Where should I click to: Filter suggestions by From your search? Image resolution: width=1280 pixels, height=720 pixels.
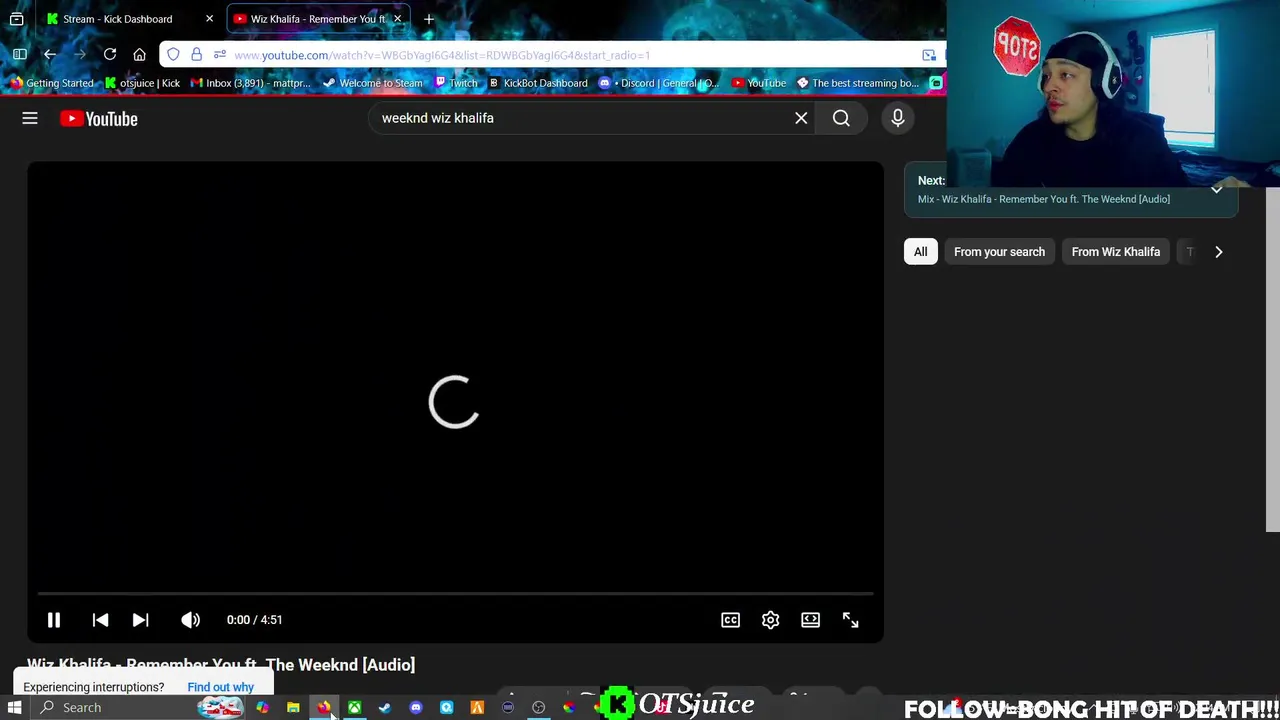click(x=999, y=252)
